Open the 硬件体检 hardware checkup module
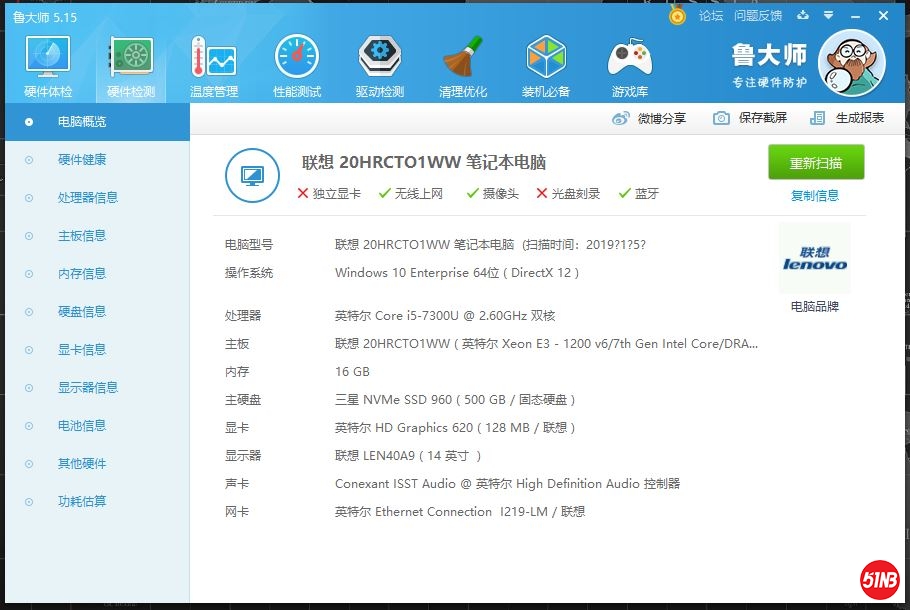This screenshot has width=910, height=610. pyautogui.click(x=48, y=66)
